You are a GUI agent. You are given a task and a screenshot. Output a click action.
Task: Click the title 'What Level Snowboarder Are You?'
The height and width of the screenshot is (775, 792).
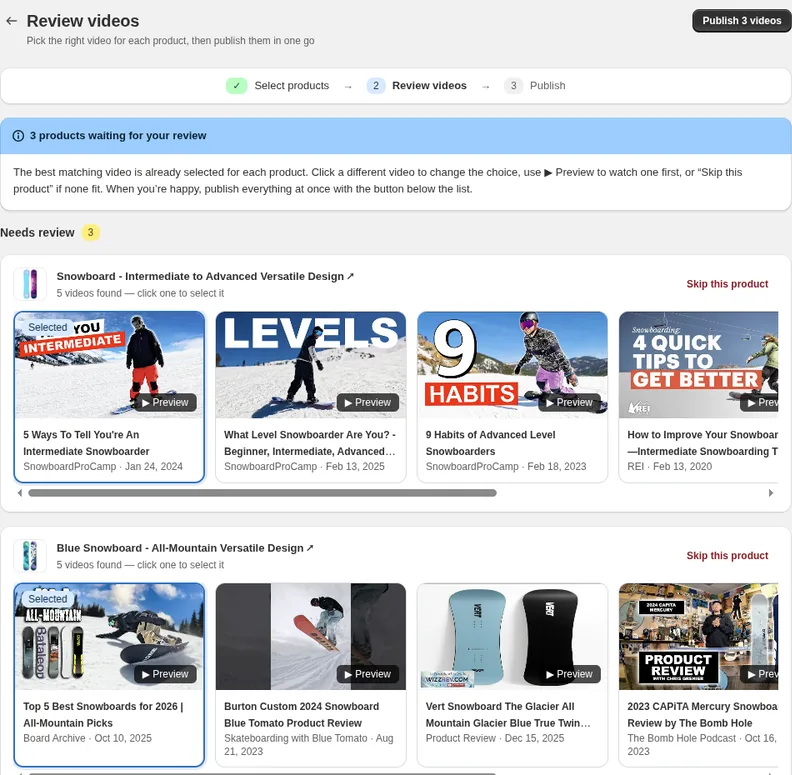[x=310, y=443]
